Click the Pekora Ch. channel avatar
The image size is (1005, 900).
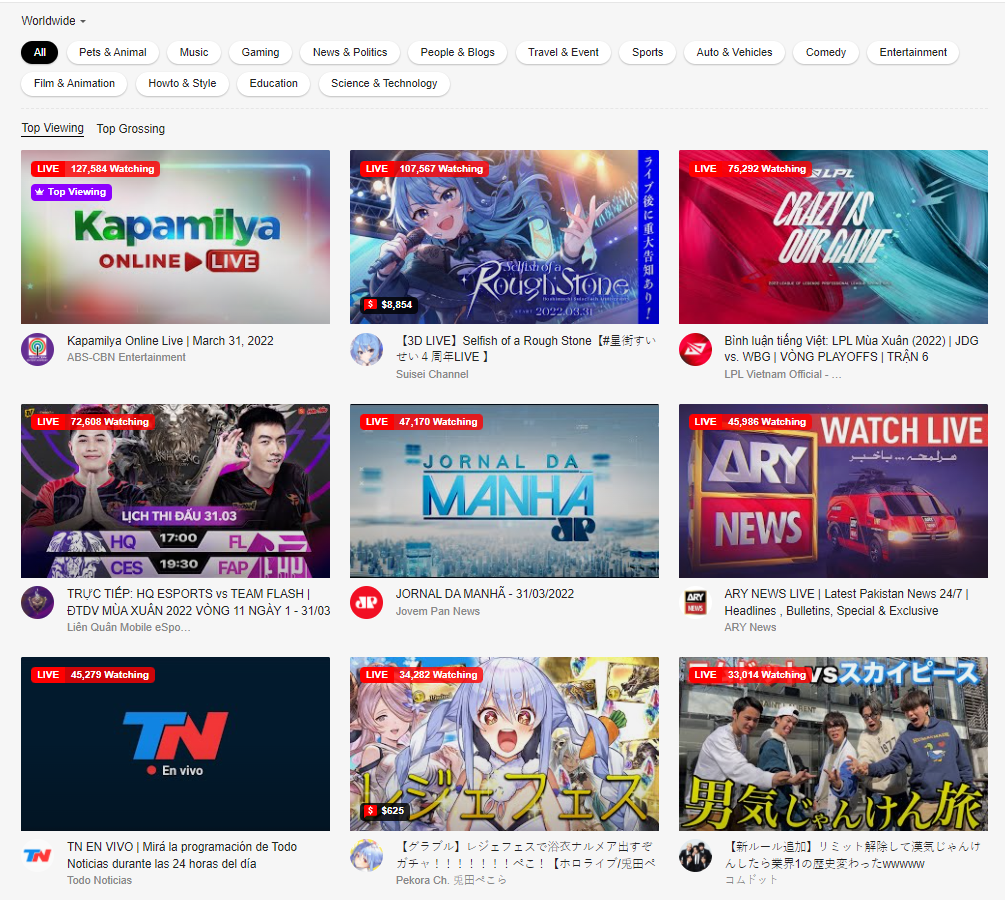pyautogui.click(x=367, y=856)
